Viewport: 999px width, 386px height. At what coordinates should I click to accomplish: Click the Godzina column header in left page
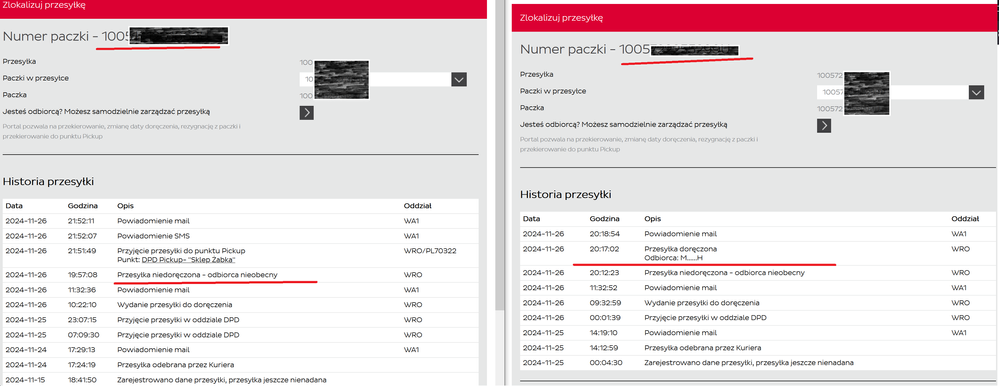(83, 206)
